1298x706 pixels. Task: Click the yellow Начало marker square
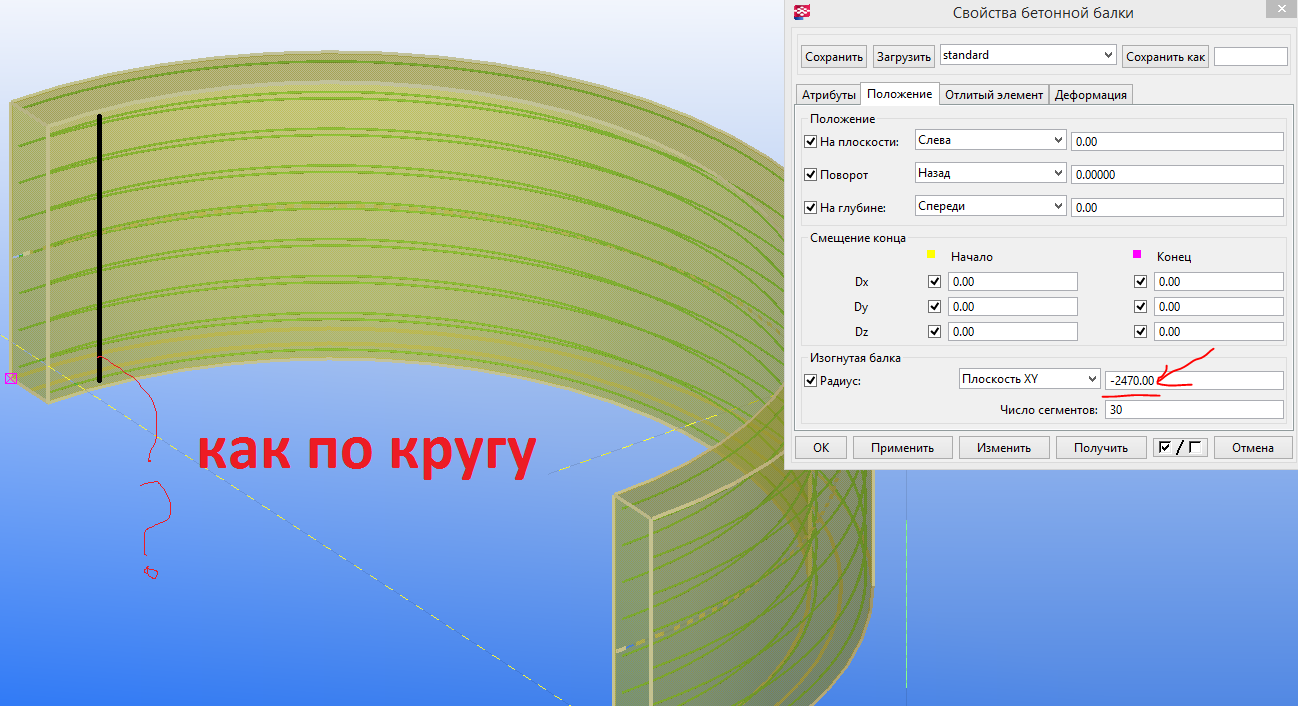[931, 254]
